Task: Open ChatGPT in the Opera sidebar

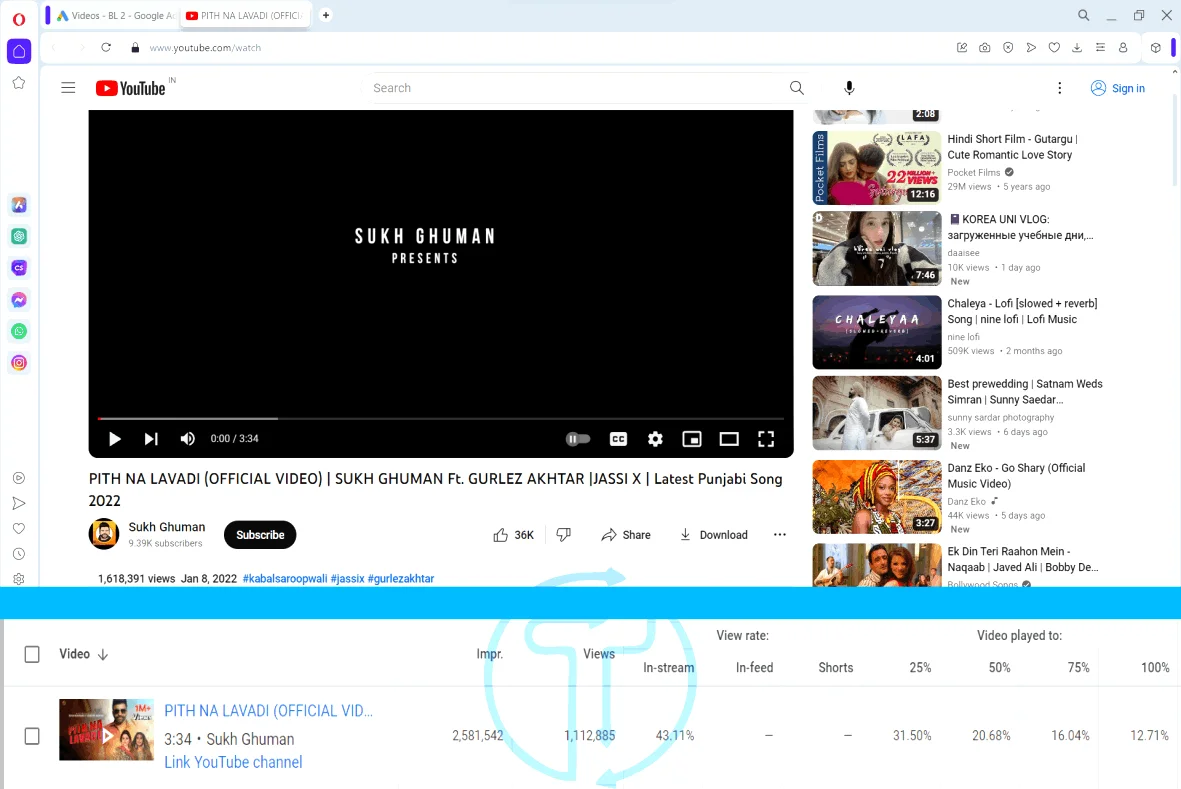Action: pos(19,236)
